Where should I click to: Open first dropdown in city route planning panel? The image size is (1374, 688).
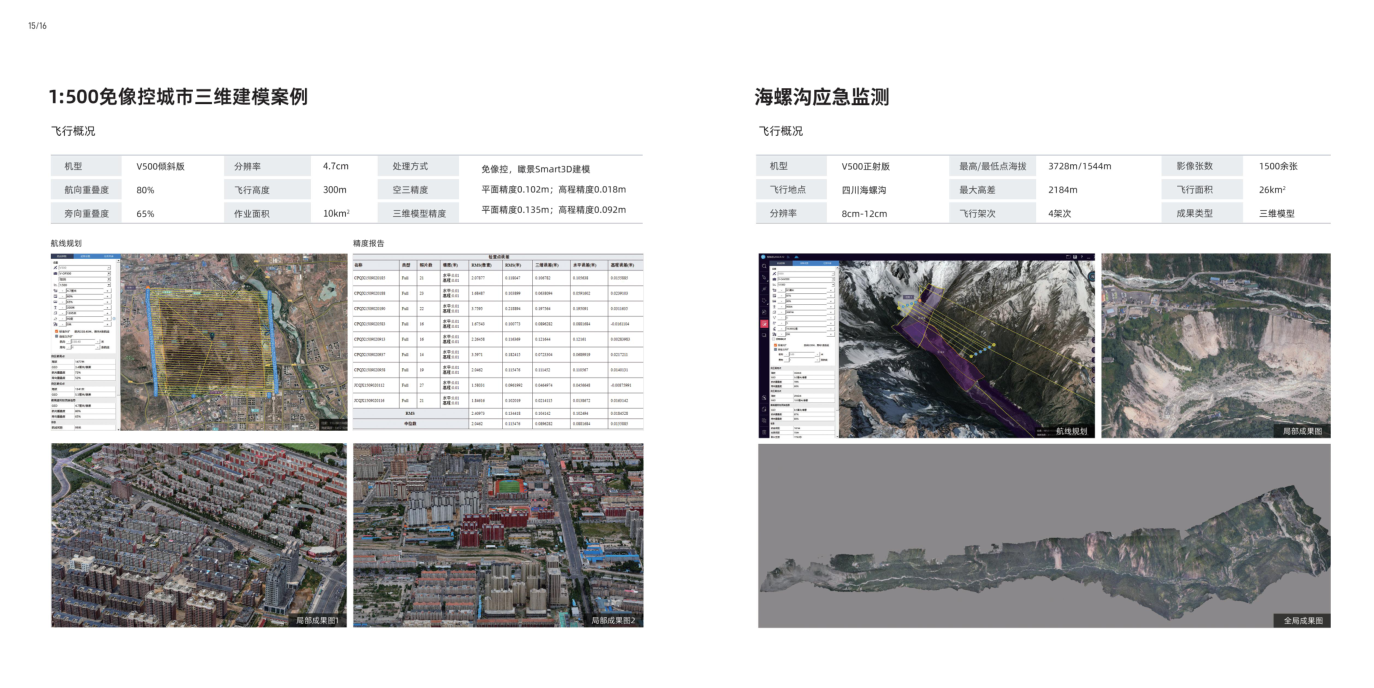86,268
